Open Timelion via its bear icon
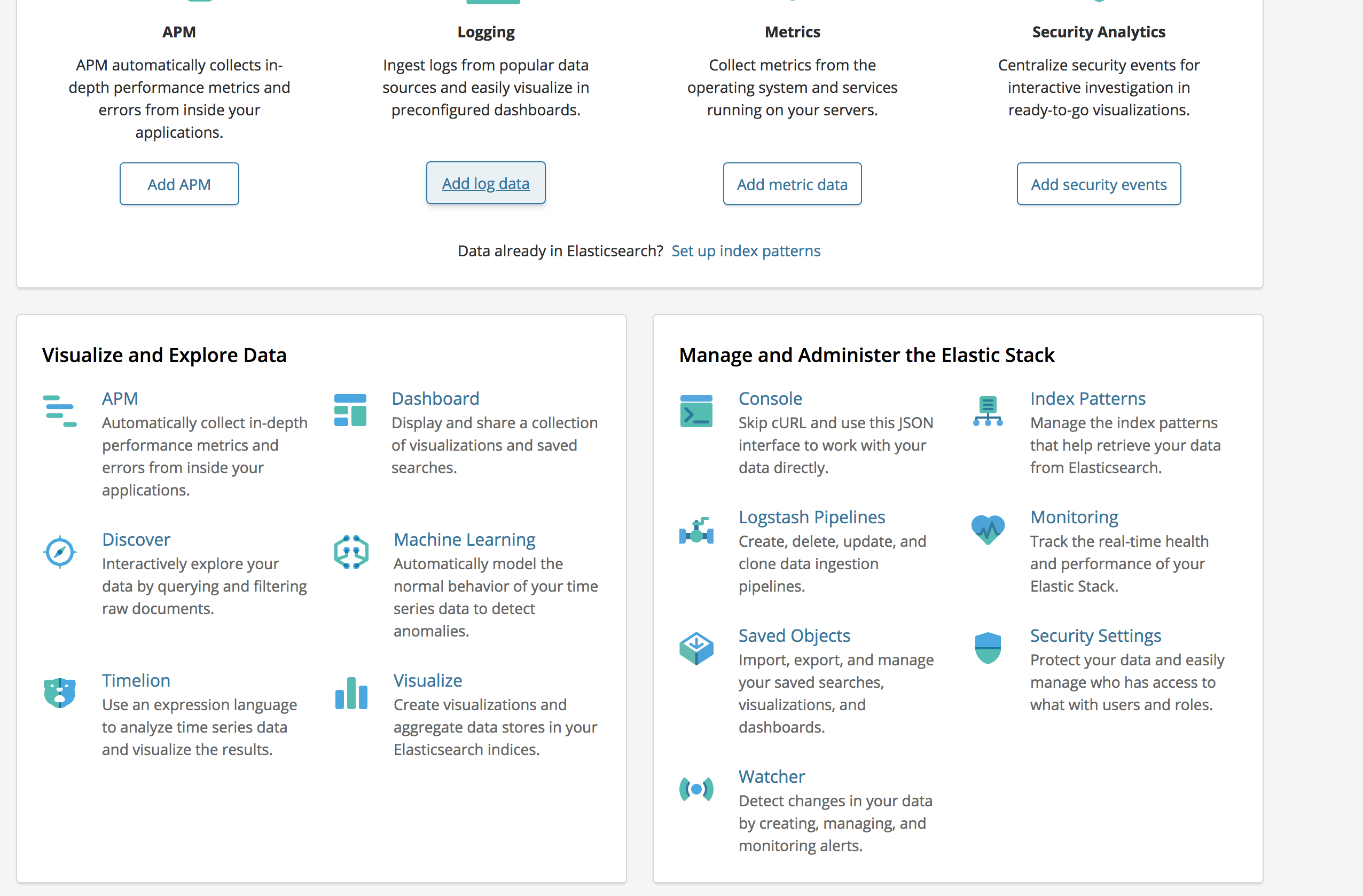The height and width of the screenshot is (896, 1363). [59, 693]
